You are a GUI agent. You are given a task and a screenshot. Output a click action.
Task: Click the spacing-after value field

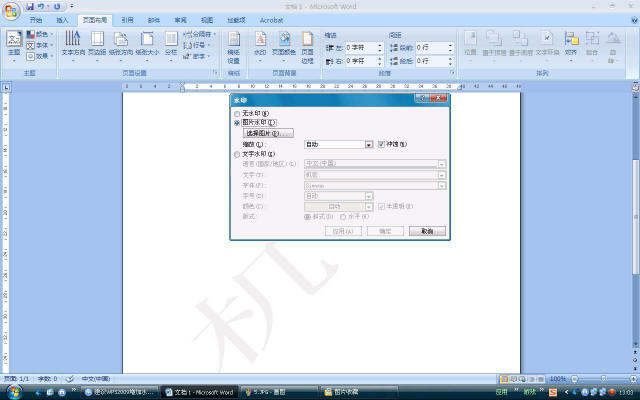click(431, 61)
